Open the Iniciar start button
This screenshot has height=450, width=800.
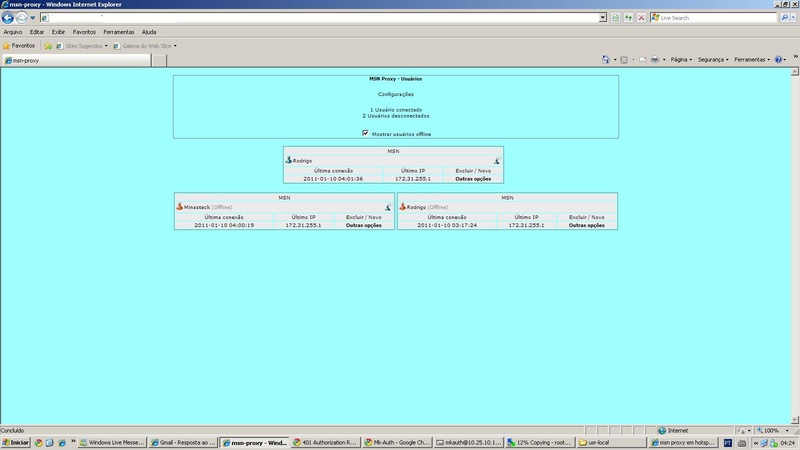tap(16, 443)
